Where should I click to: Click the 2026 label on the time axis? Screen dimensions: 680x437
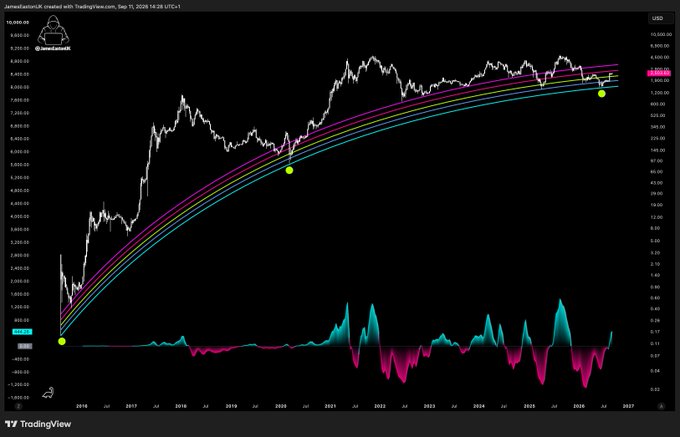coord(579,406)
